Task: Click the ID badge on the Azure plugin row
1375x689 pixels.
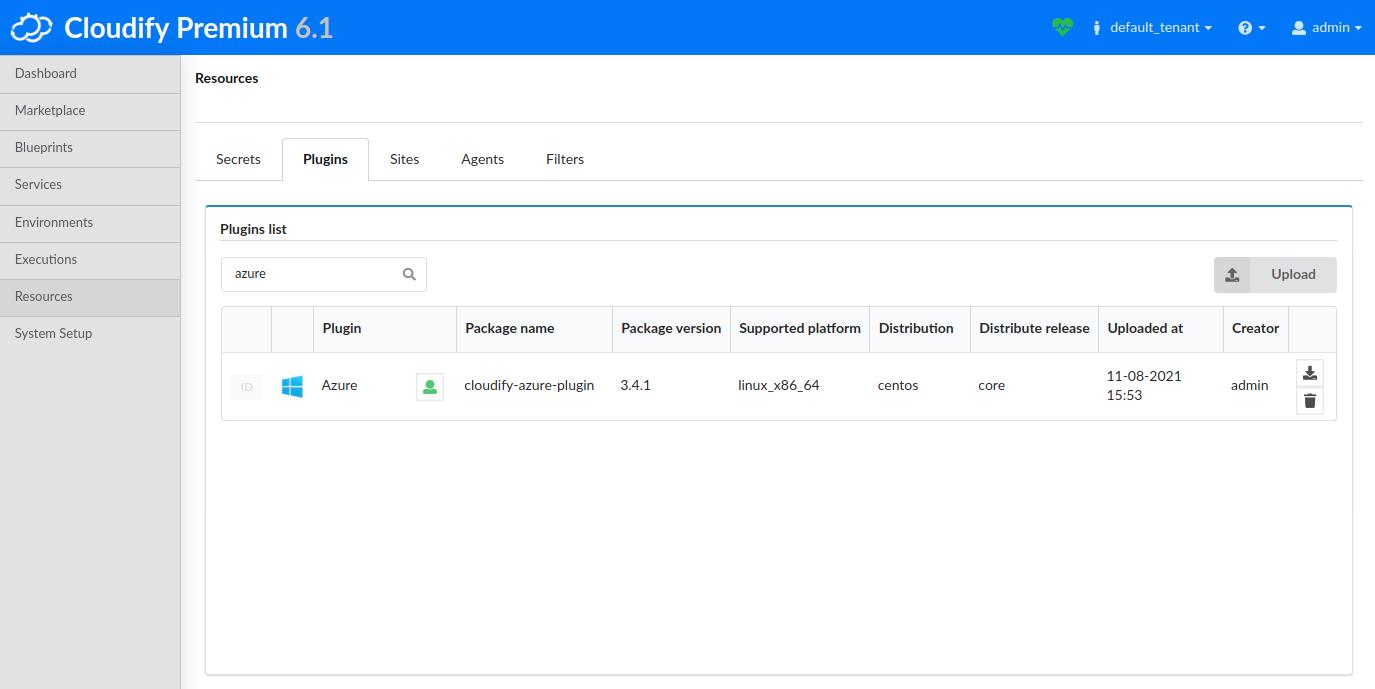Action: (x=246, y=386)
